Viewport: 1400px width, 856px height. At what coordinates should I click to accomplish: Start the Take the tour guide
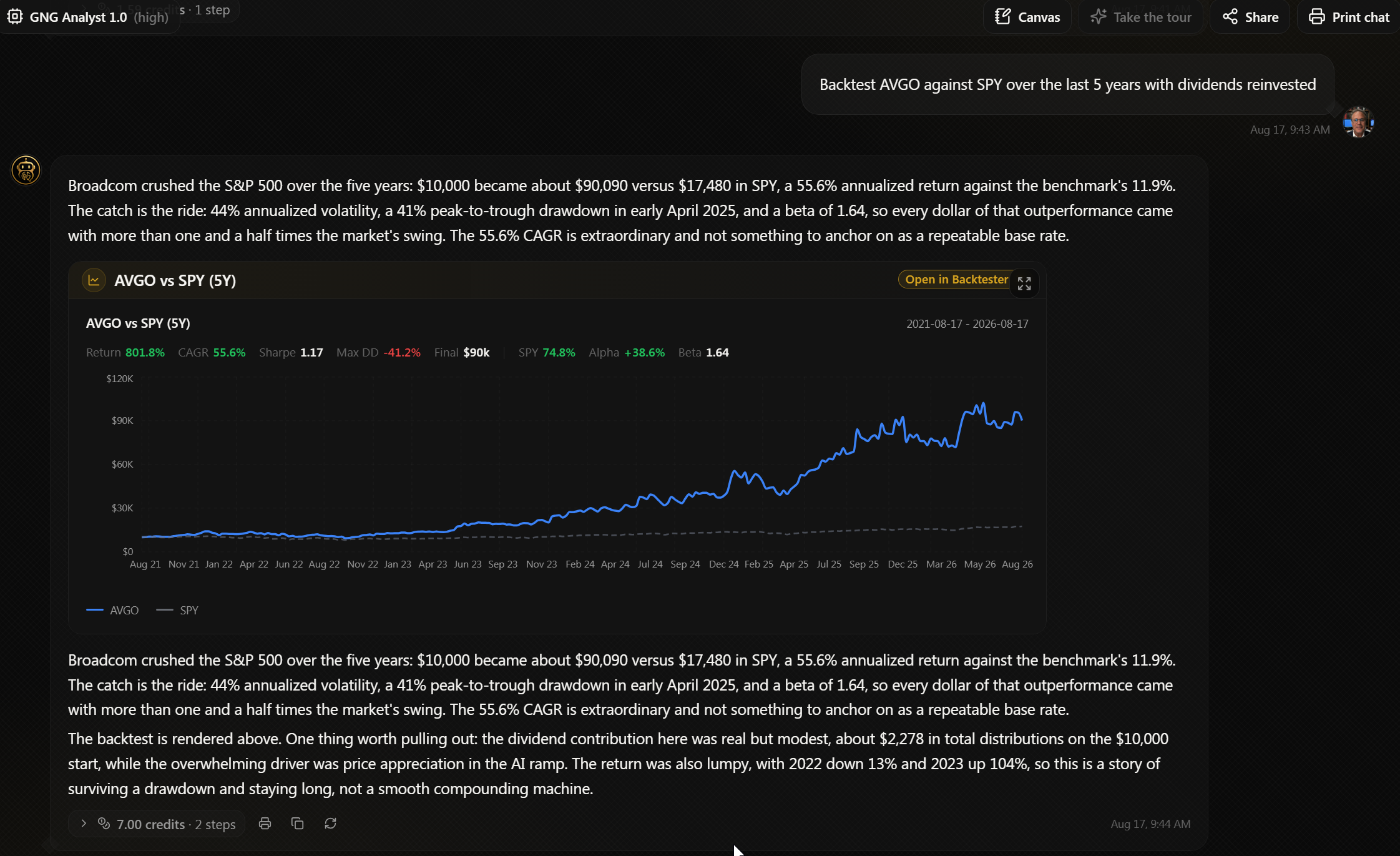point(1141,17)
